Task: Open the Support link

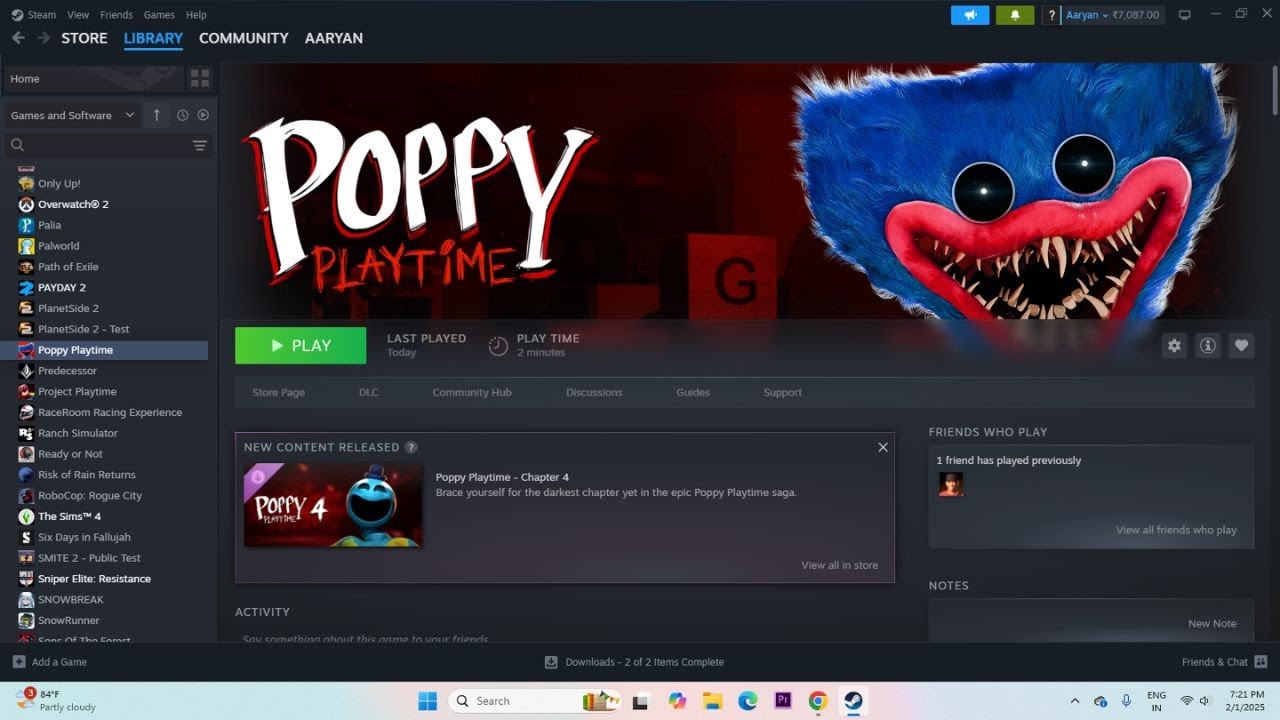Action: (x=782, y=392)
